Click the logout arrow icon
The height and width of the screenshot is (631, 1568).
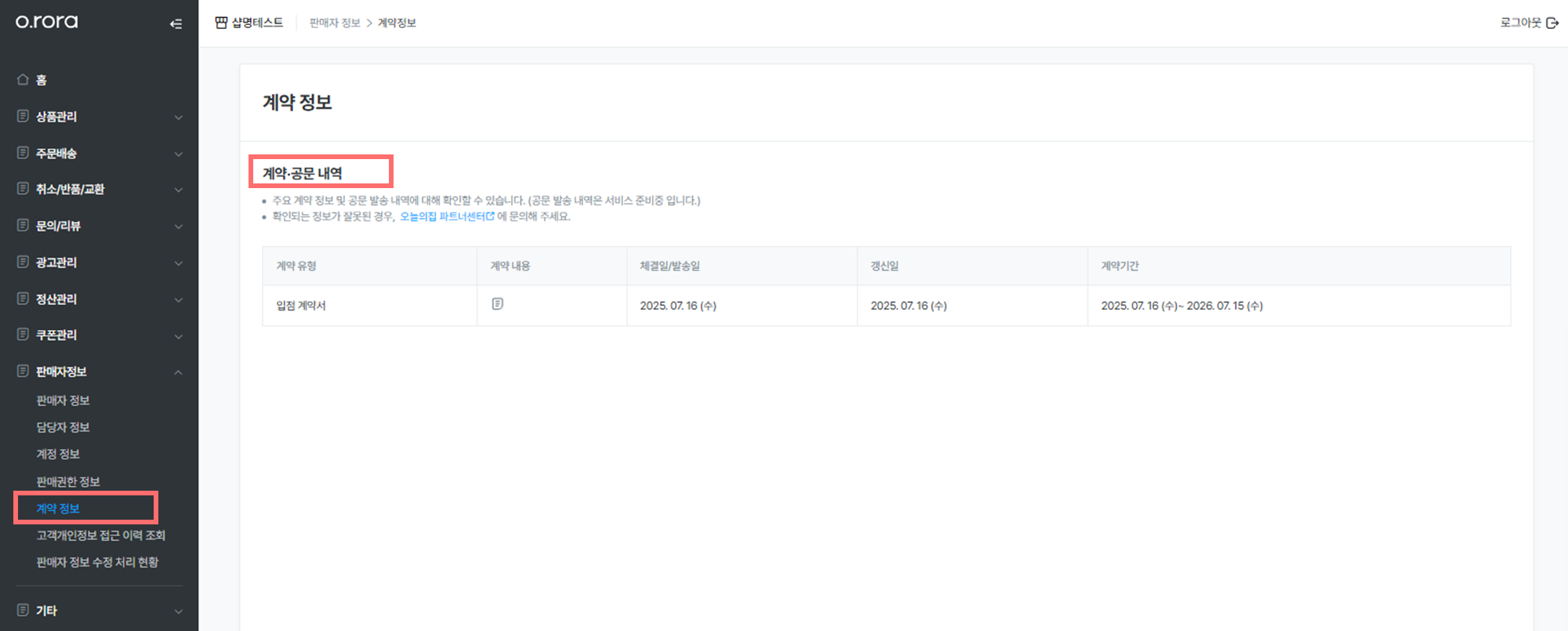tap(1552, 23)
